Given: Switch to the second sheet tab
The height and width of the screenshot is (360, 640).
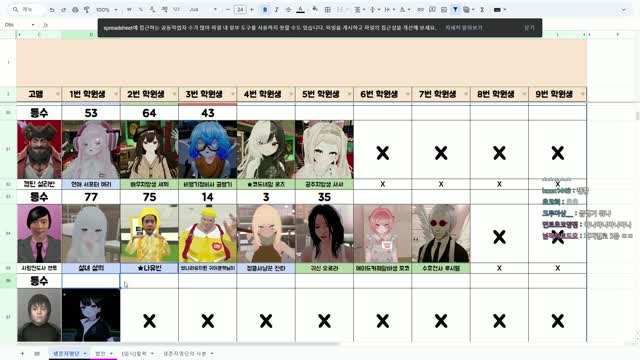Looking at the screenshot, I should (x=104, y=353).
